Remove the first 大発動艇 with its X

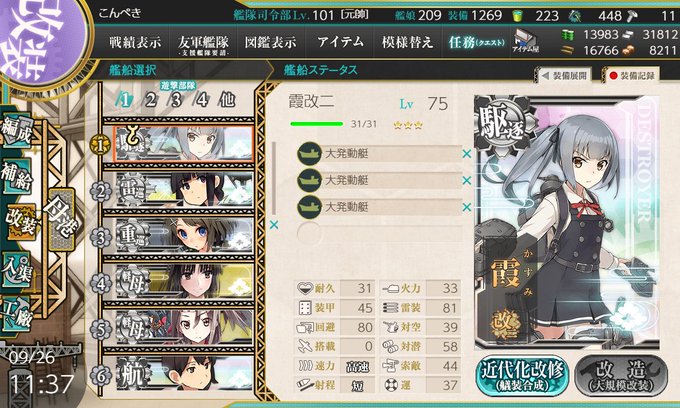coord(467,154)
